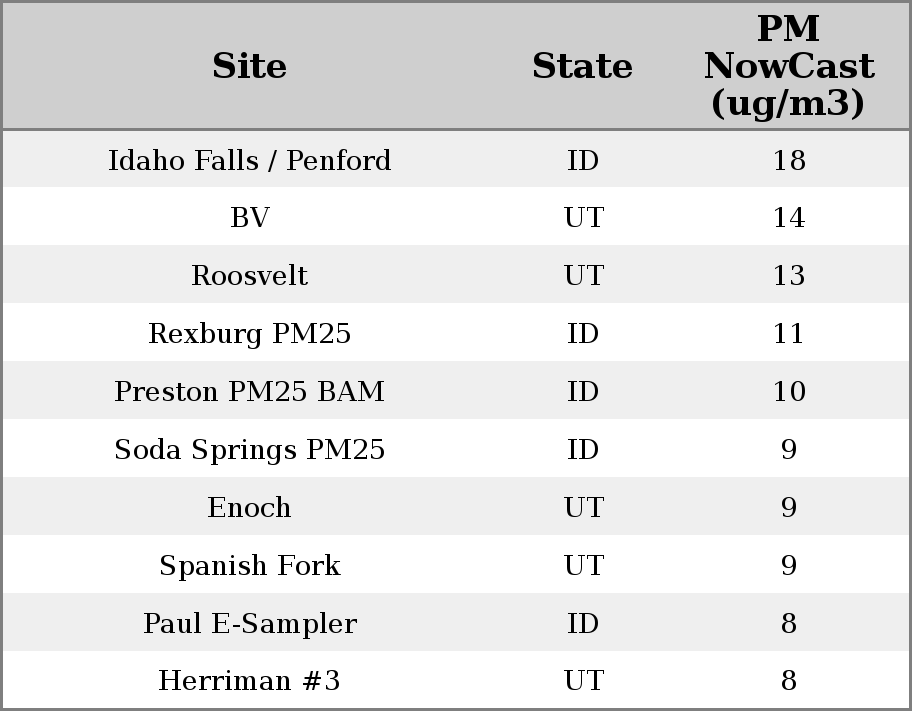The image size is (912, 711).
Task: Click the PM NowCast value 10
Action: click(x=788, y=392)
